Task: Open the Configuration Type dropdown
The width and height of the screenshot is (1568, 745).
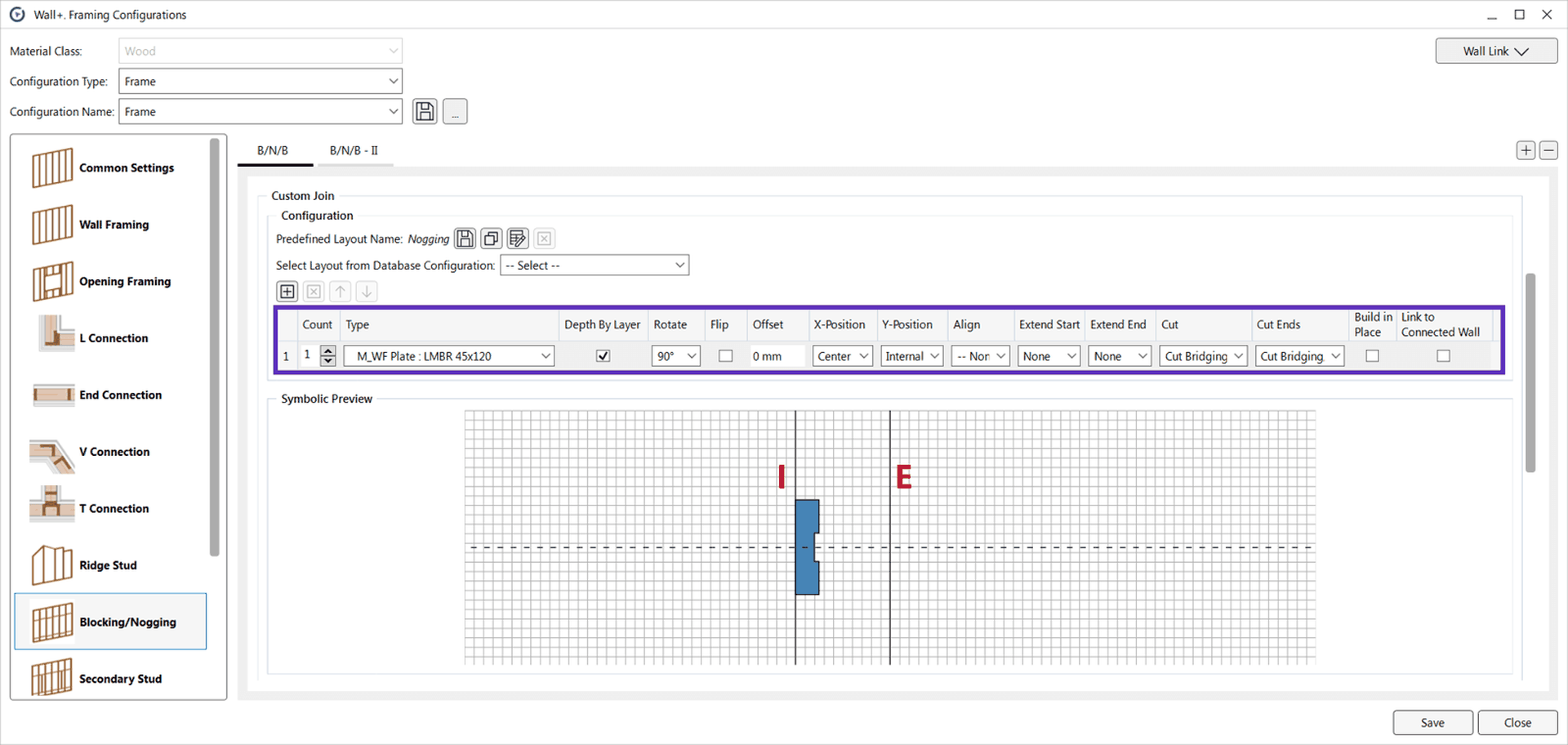Action: tap(261, 82)
